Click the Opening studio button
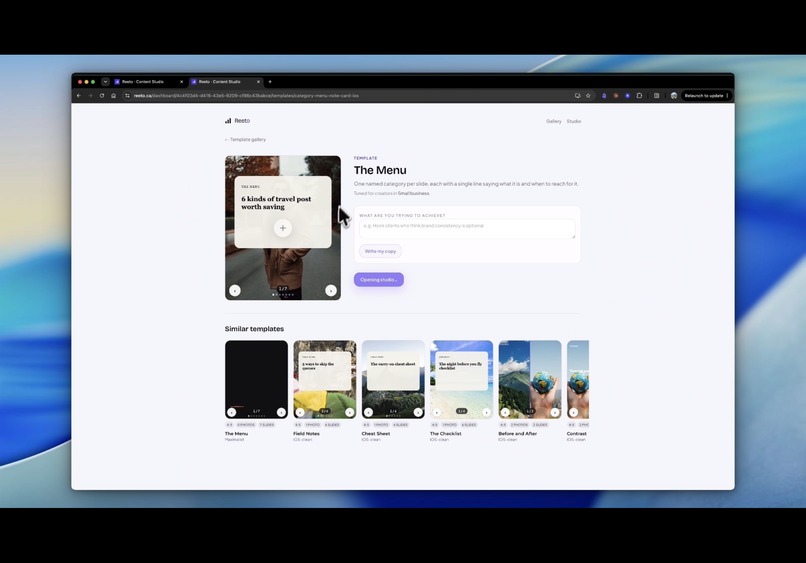Image resolution: width=806 pixels, height=563 pixels. pos(379,280)
